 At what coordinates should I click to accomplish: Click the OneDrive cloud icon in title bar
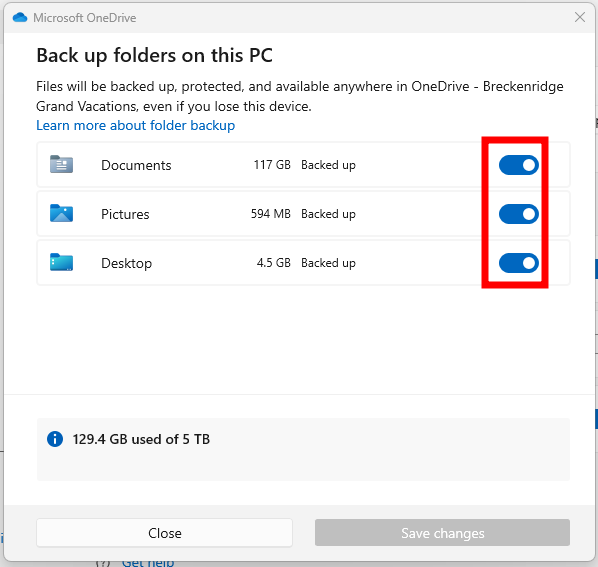[x=19, y=18]
